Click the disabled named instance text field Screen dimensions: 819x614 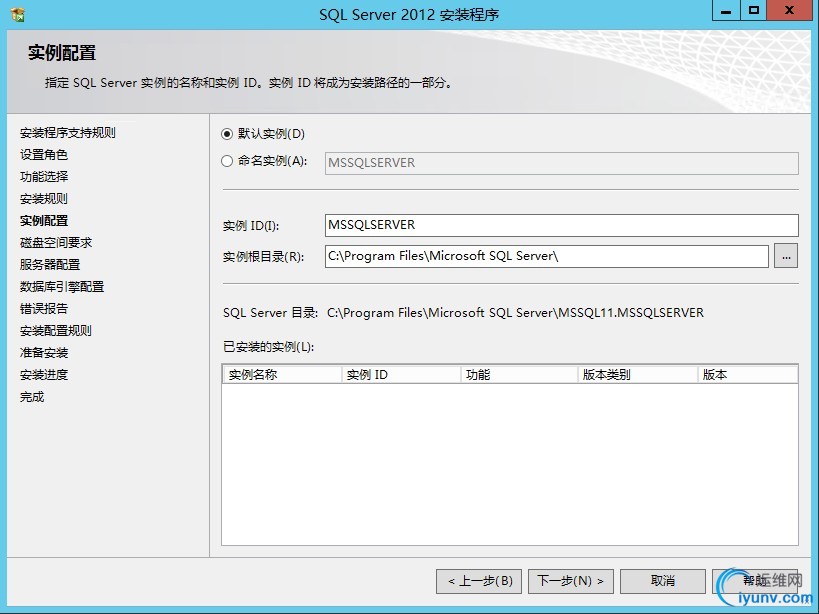pos(561,163)
